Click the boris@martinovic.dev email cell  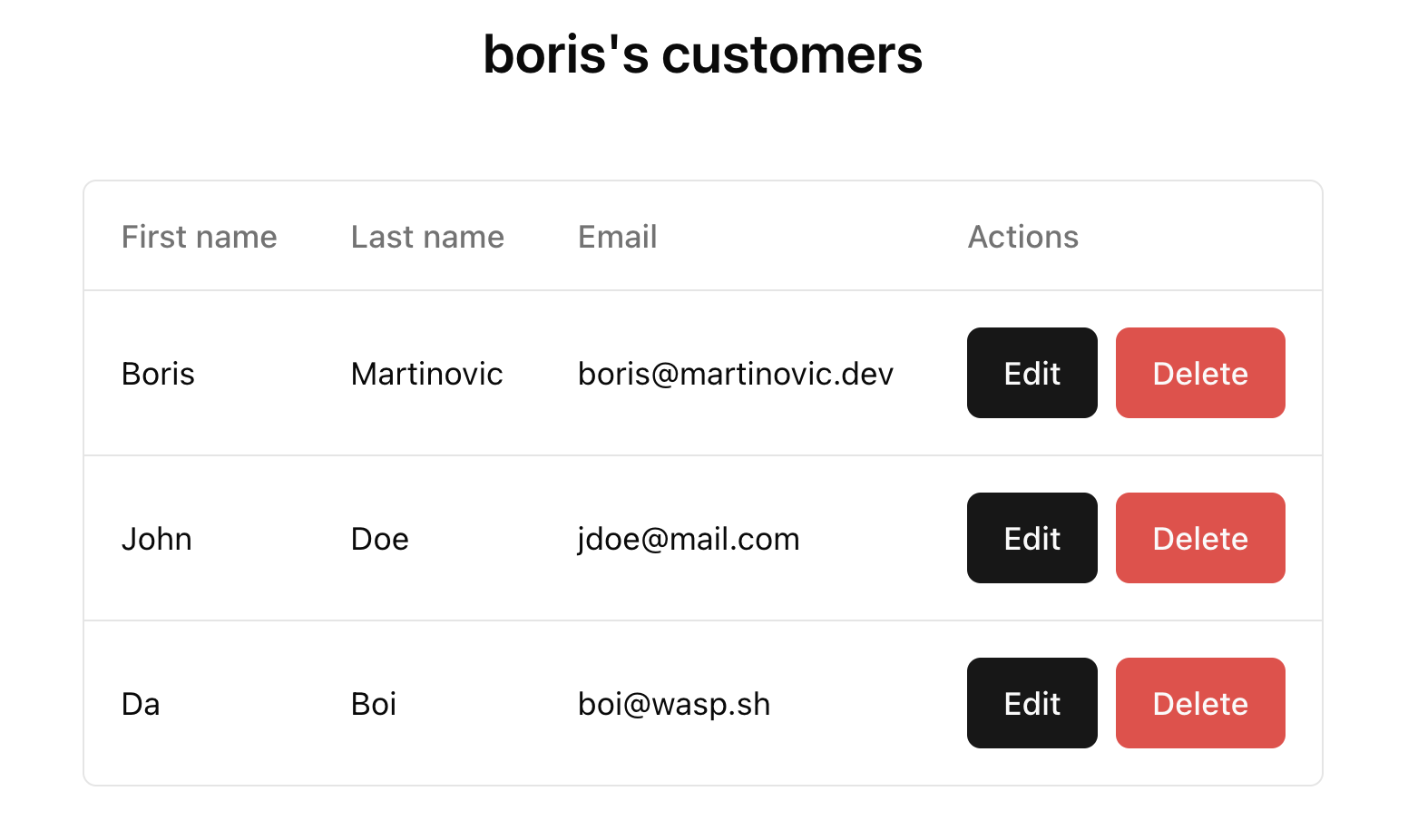coord(735,374)
